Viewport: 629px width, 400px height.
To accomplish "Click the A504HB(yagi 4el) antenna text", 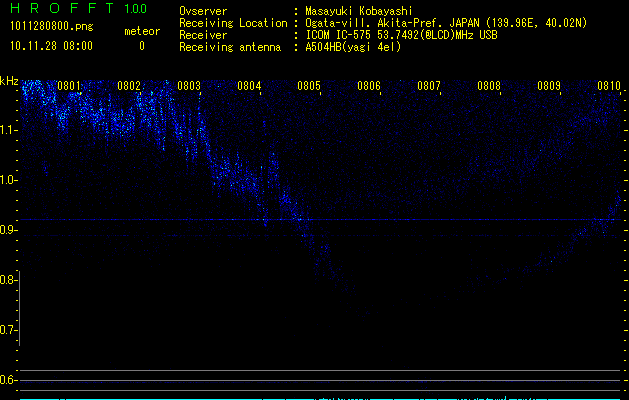I will [353, 47].
